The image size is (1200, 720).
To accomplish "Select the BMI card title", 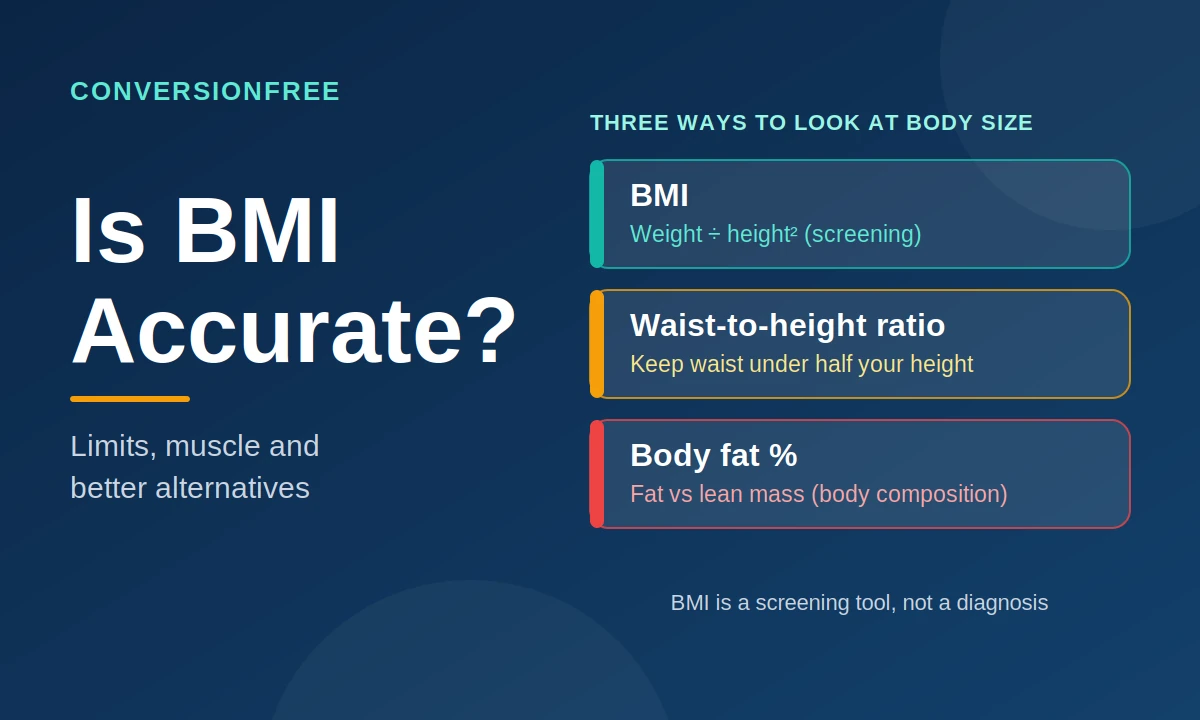I will 659,196.
